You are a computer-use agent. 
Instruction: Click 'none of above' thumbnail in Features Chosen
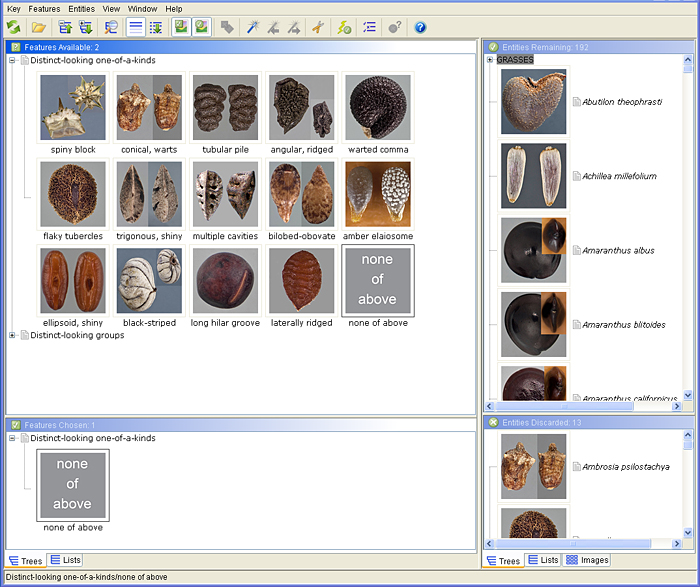(73, 485)
